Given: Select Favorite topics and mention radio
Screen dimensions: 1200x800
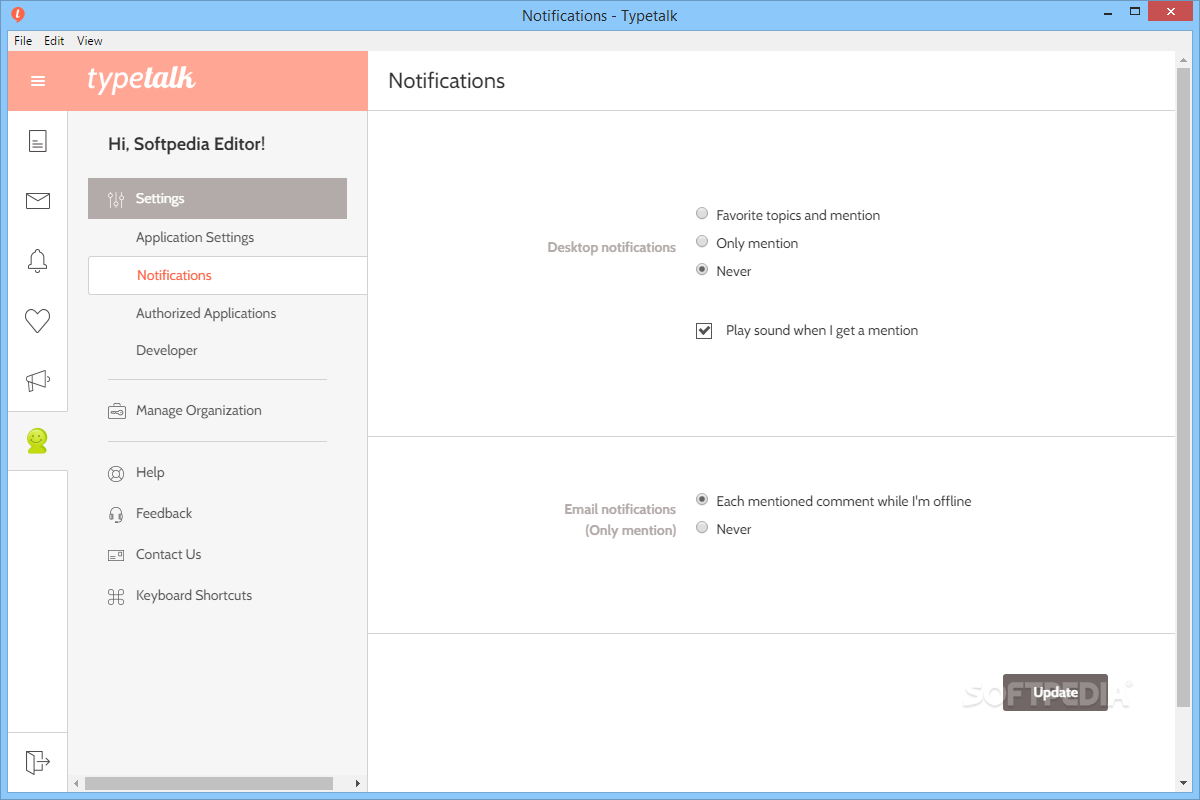Looking at the screenshot, I should pyautogui.click(x=702, y=214).
